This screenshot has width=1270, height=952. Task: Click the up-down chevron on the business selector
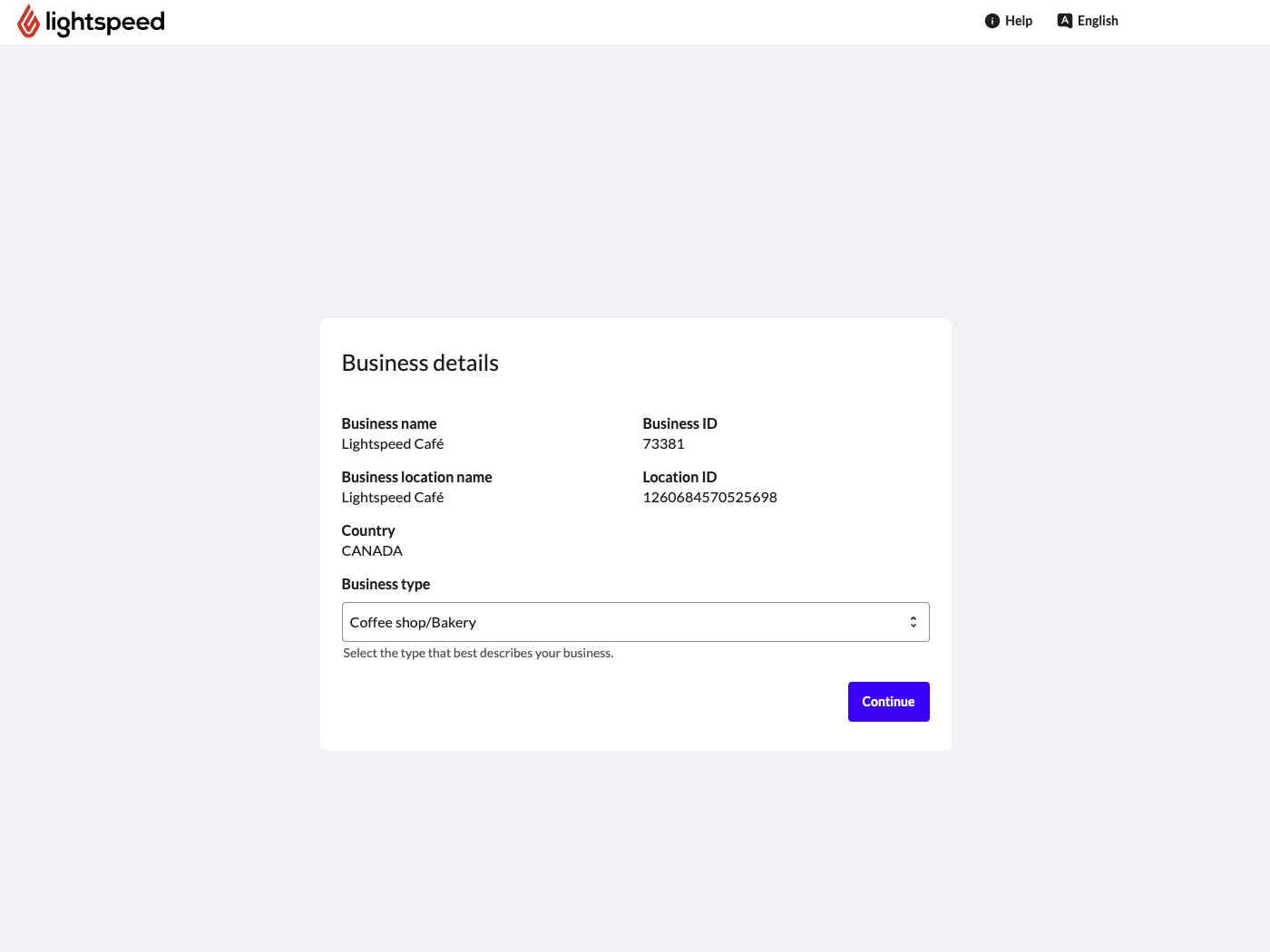tap(913, 621)
